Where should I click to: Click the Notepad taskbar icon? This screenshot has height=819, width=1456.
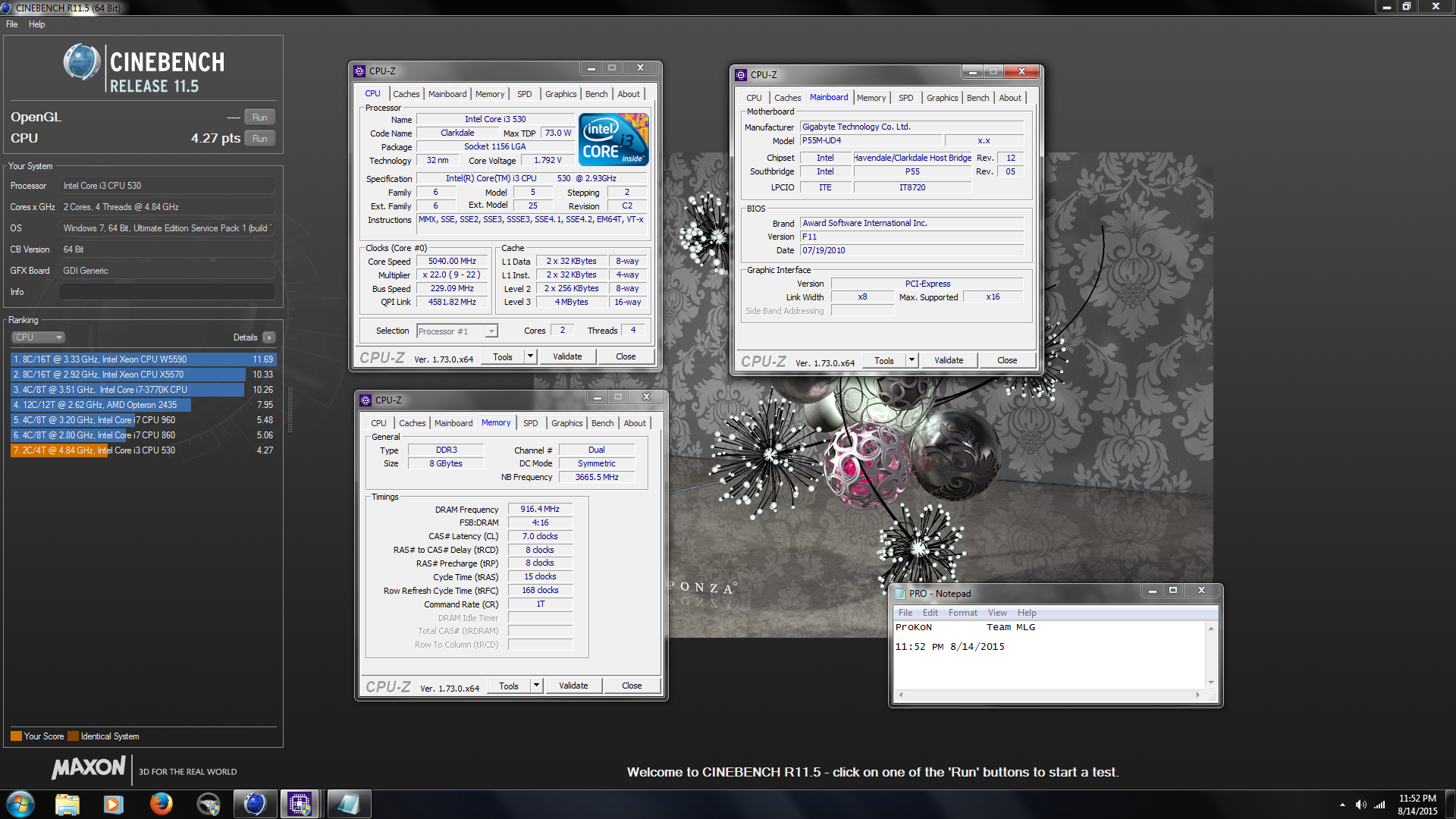coord(350,804)
